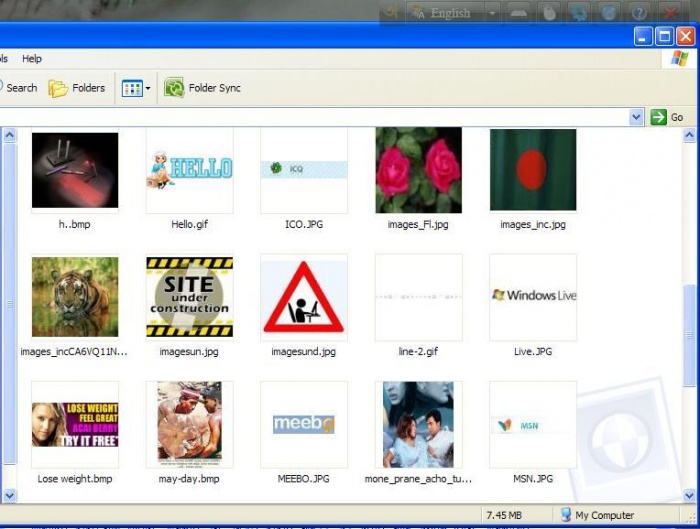
Task: Click the MEEBO.JPG file name
Action: pyautogui.click(x=304, y=479)
